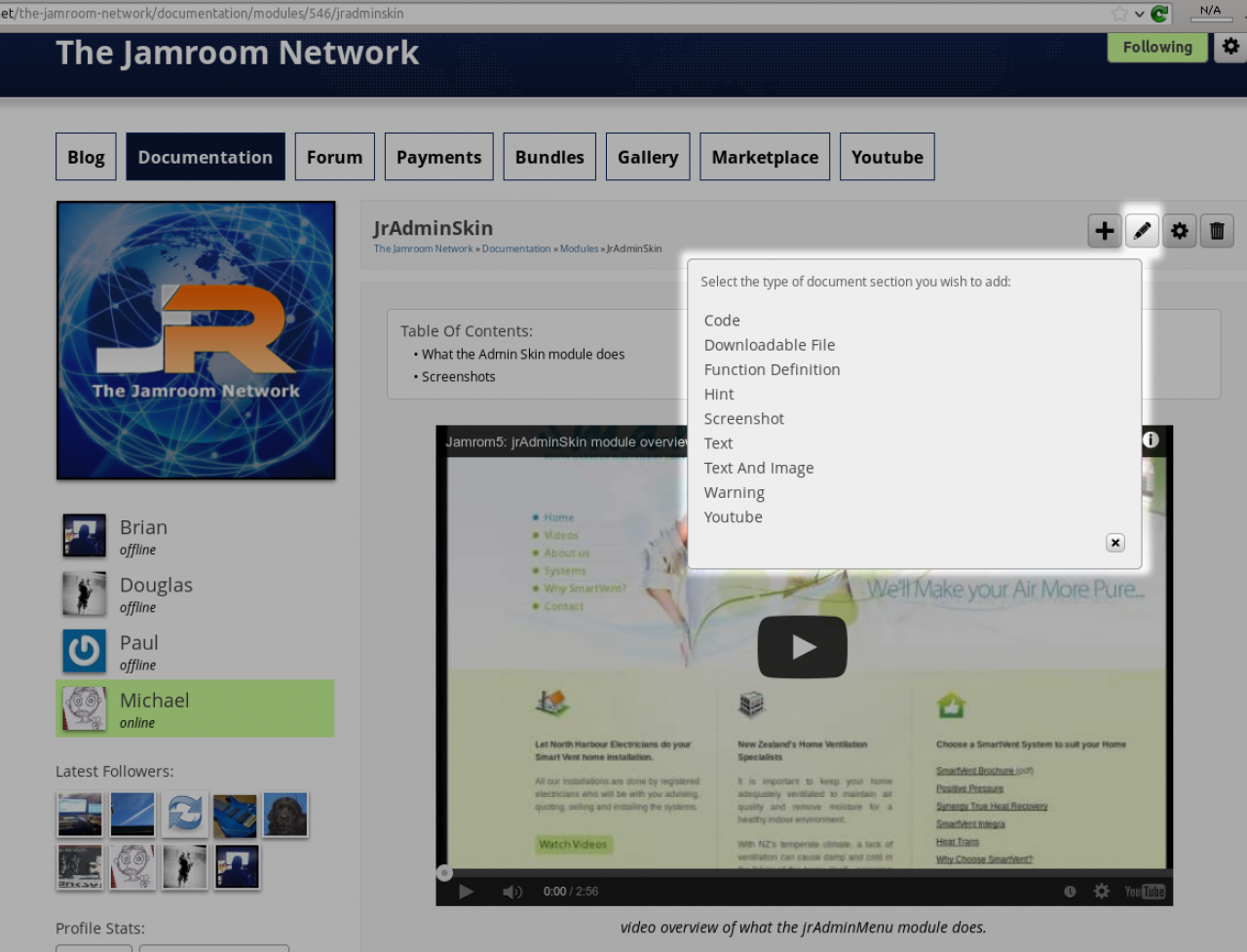Open the Payments tab
This screenshot has height=952, width=1247.
pos(438,157)
